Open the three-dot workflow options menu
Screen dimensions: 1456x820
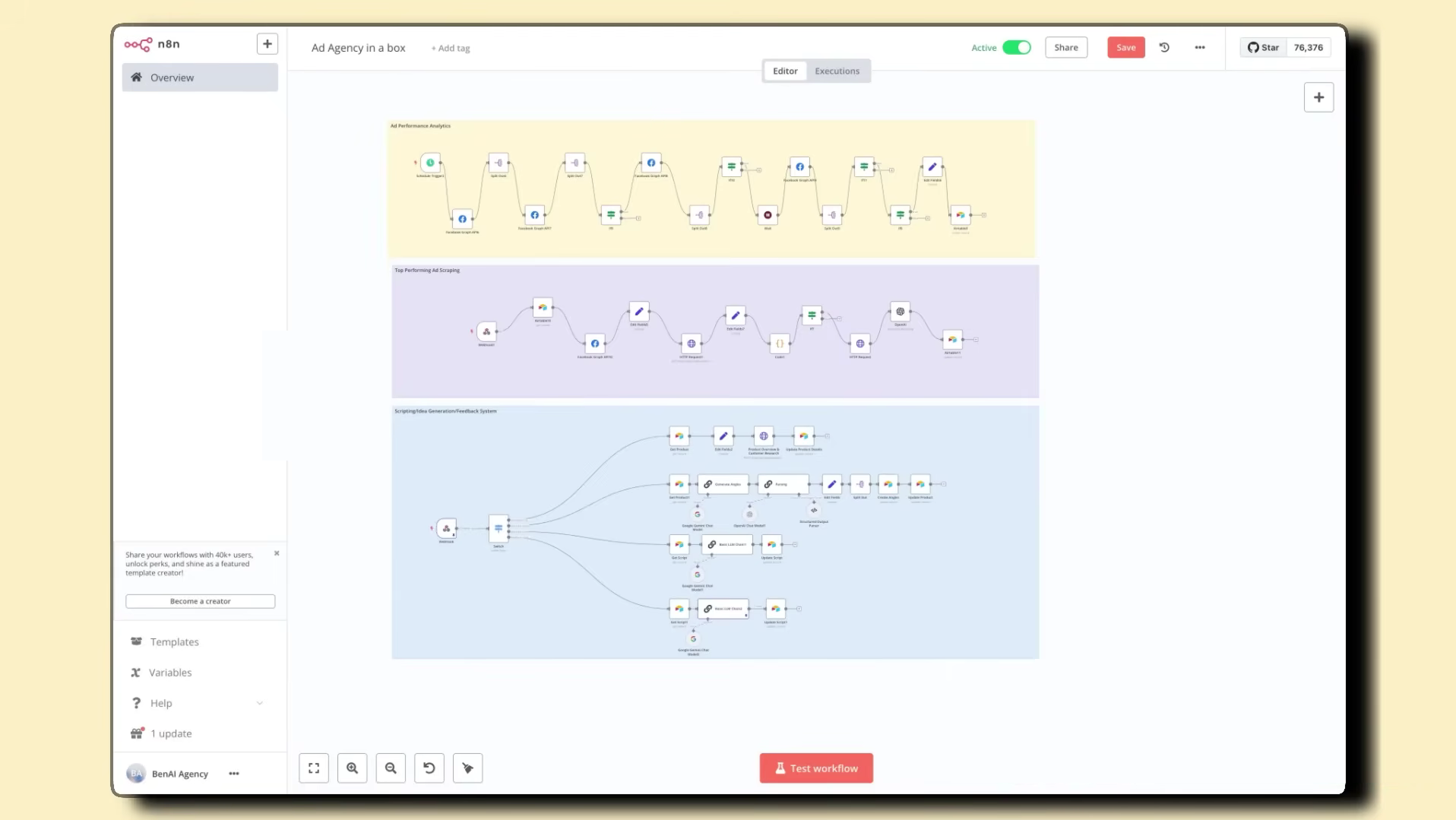[1200, 47]
